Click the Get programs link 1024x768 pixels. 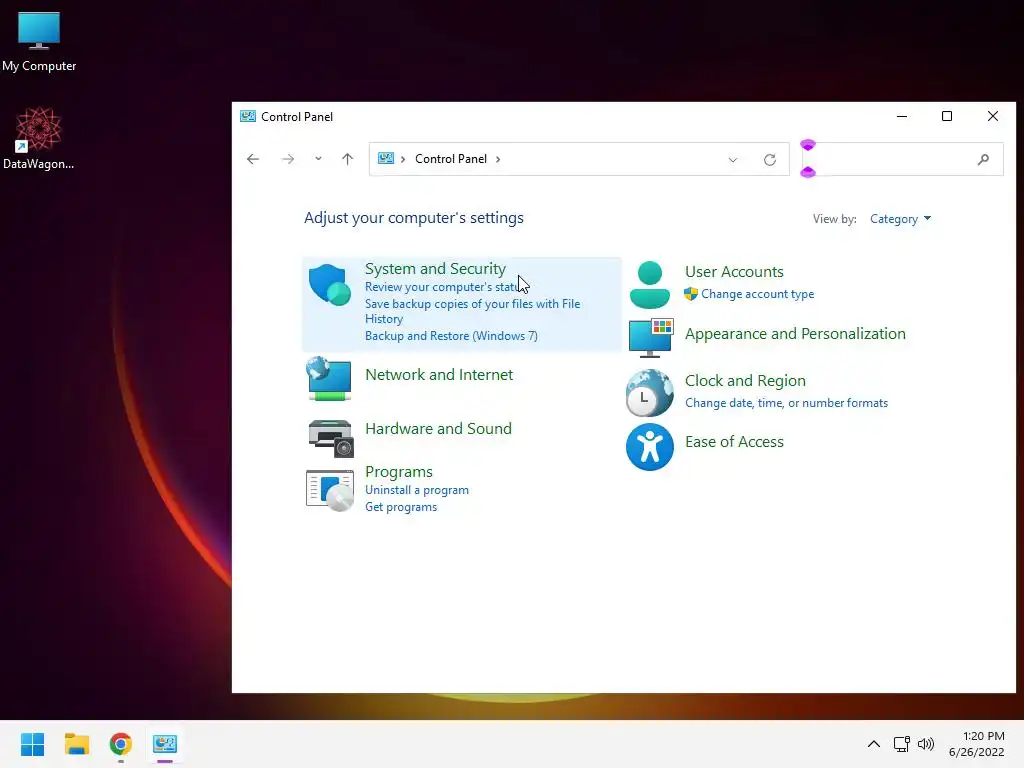point(401,507)
